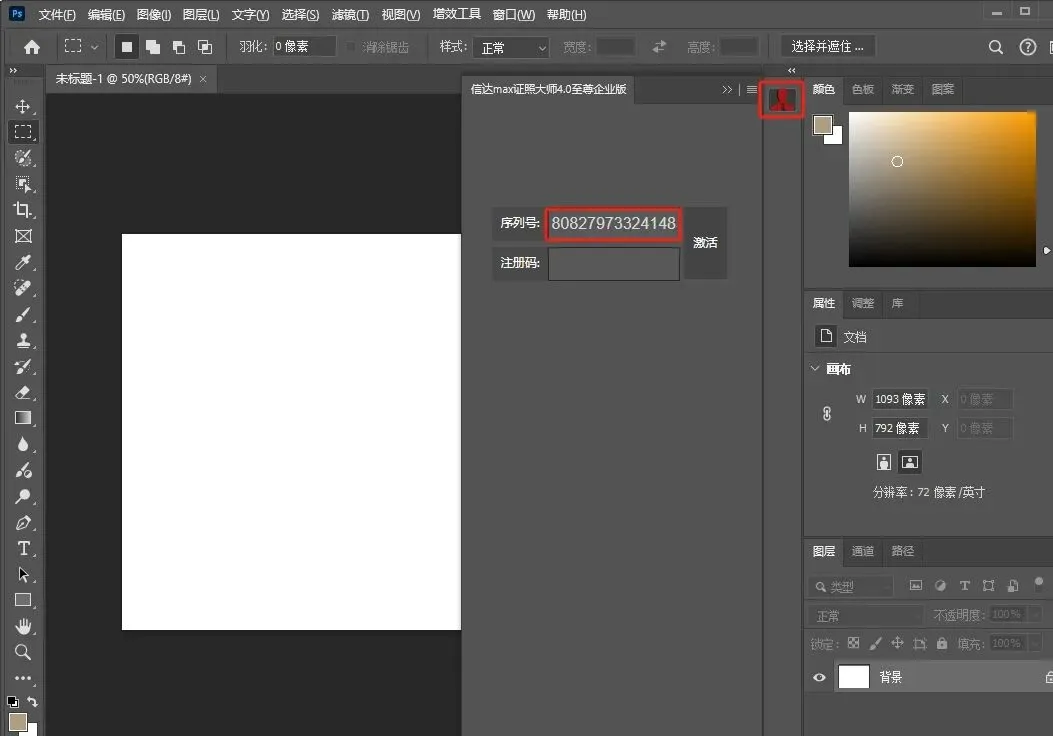Select the Zoom tool
This screenshot has width=1053, height=736.
point(23,652)
